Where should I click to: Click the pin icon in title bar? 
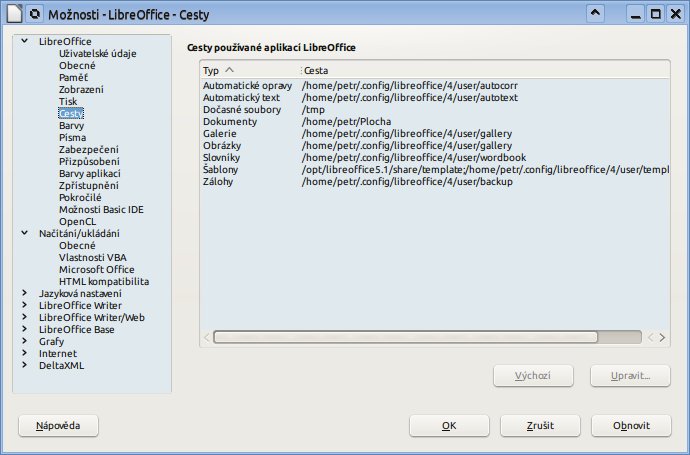tap(34, 14)
